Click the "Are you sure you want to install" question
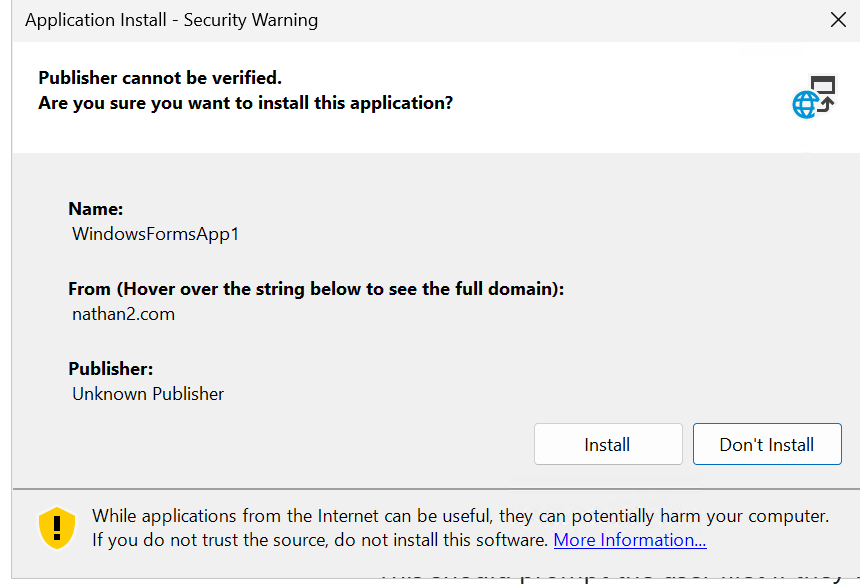 click(245, 103)
